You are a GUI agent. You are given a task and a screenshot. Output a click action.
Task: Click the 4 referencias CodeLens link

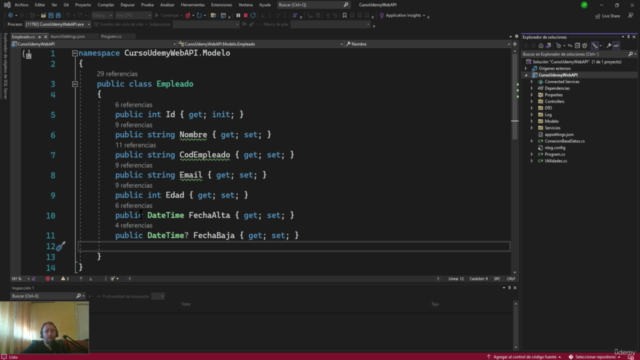(133, 225)
